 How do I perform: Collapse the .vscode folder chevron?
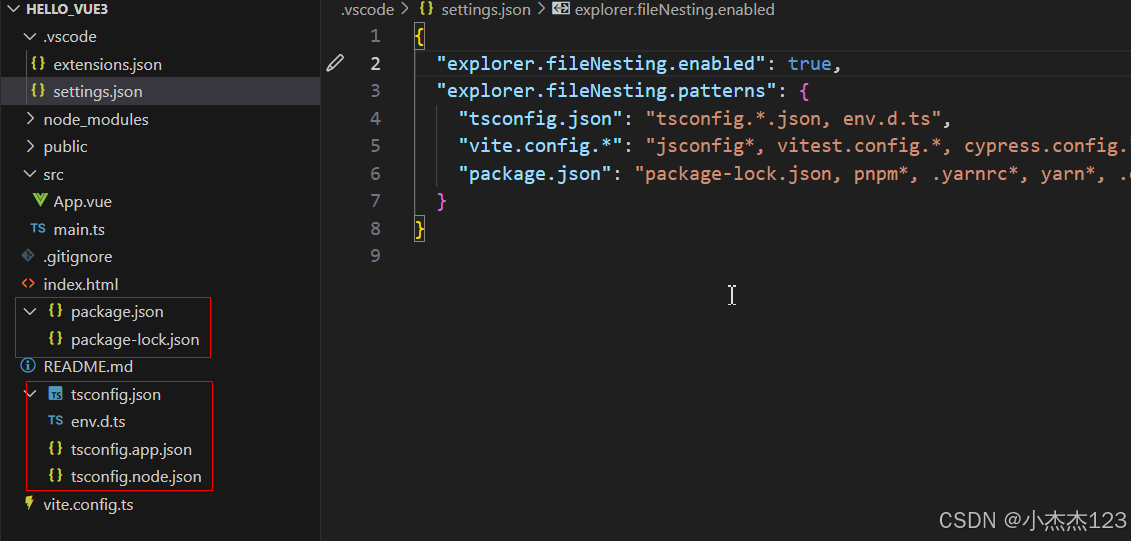tap(30, 37)
